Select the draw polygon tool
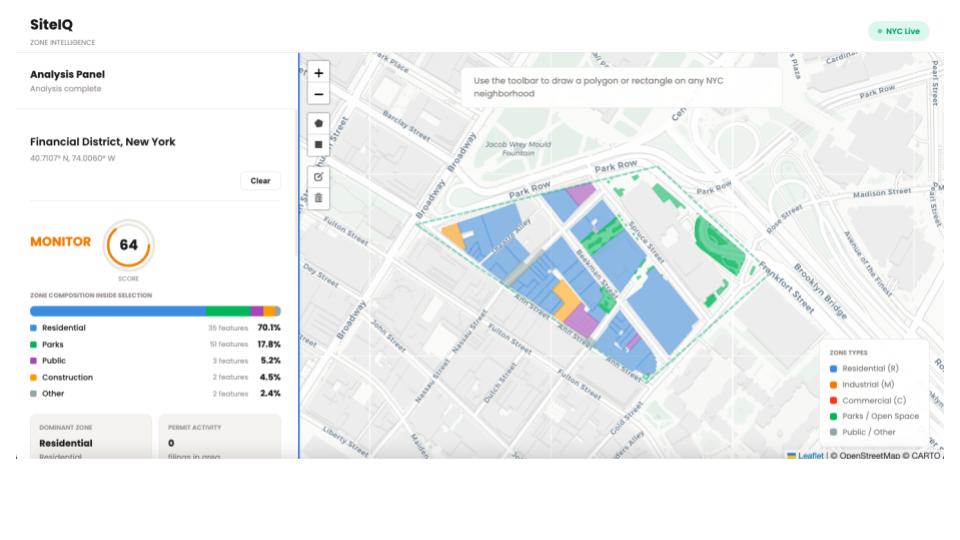The image size is (960, 540). pyautogui.click(x=318, y=123)
